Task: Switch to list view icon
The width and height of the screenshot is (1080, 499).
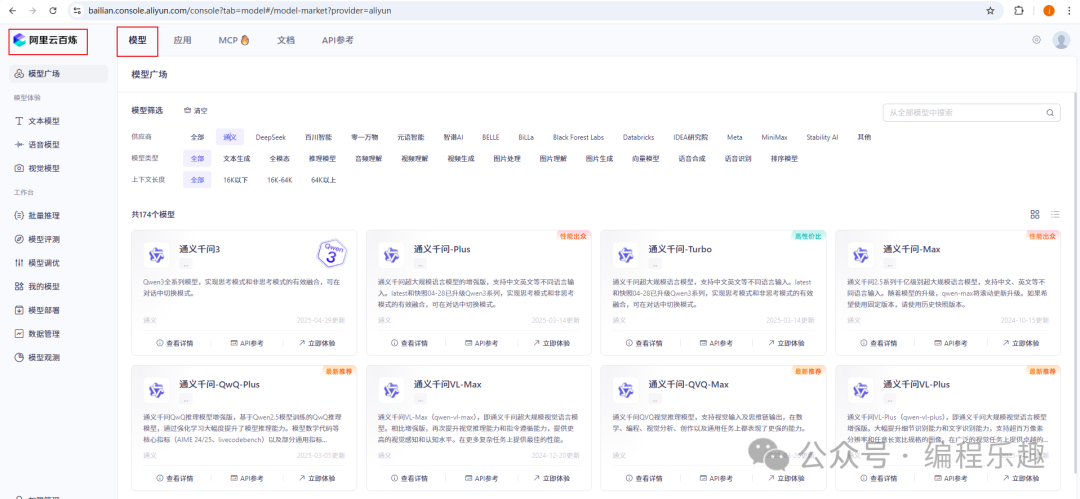Action: pos(1055,214)
